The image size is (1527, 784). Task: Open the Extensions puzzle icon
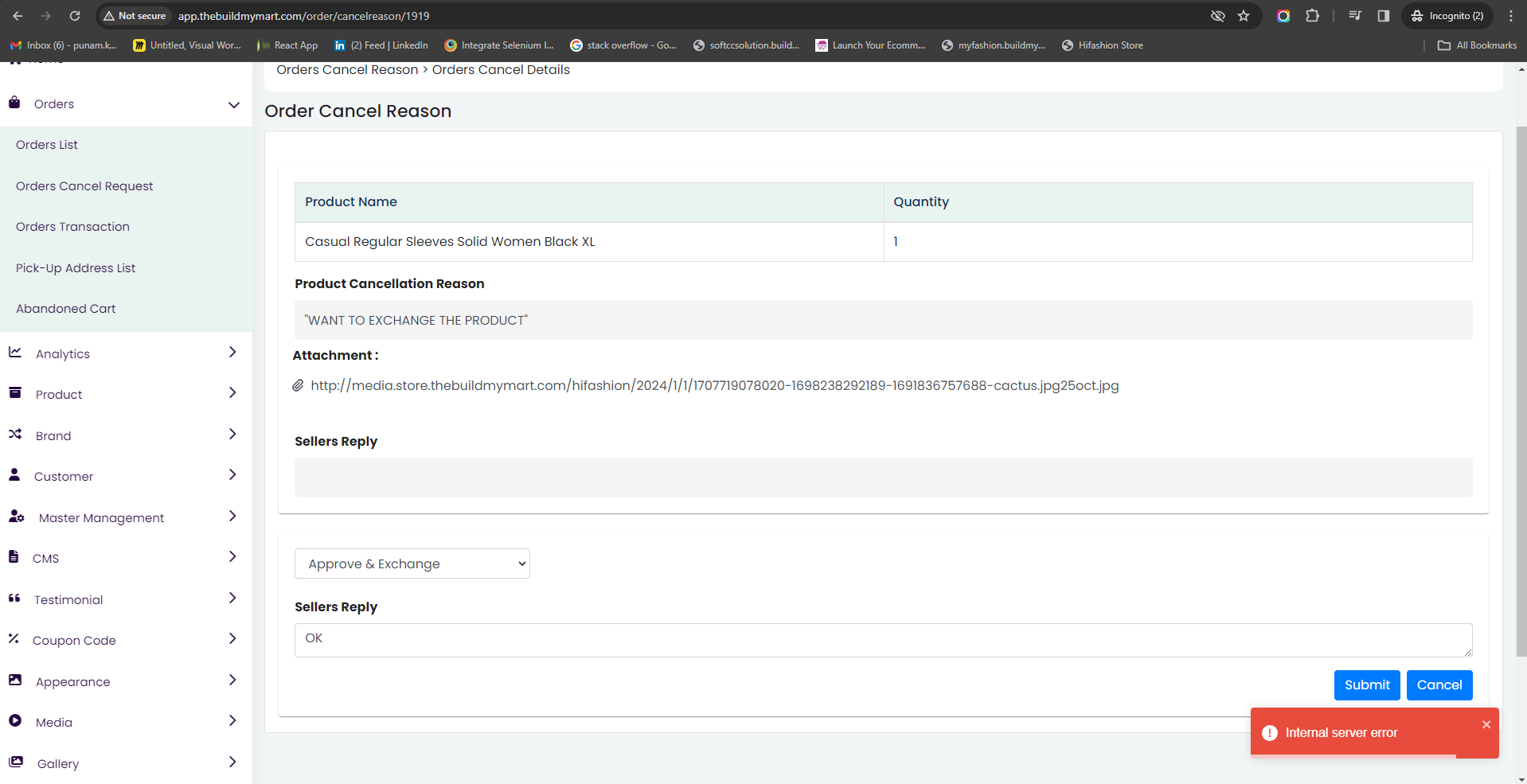(1313, 16)
